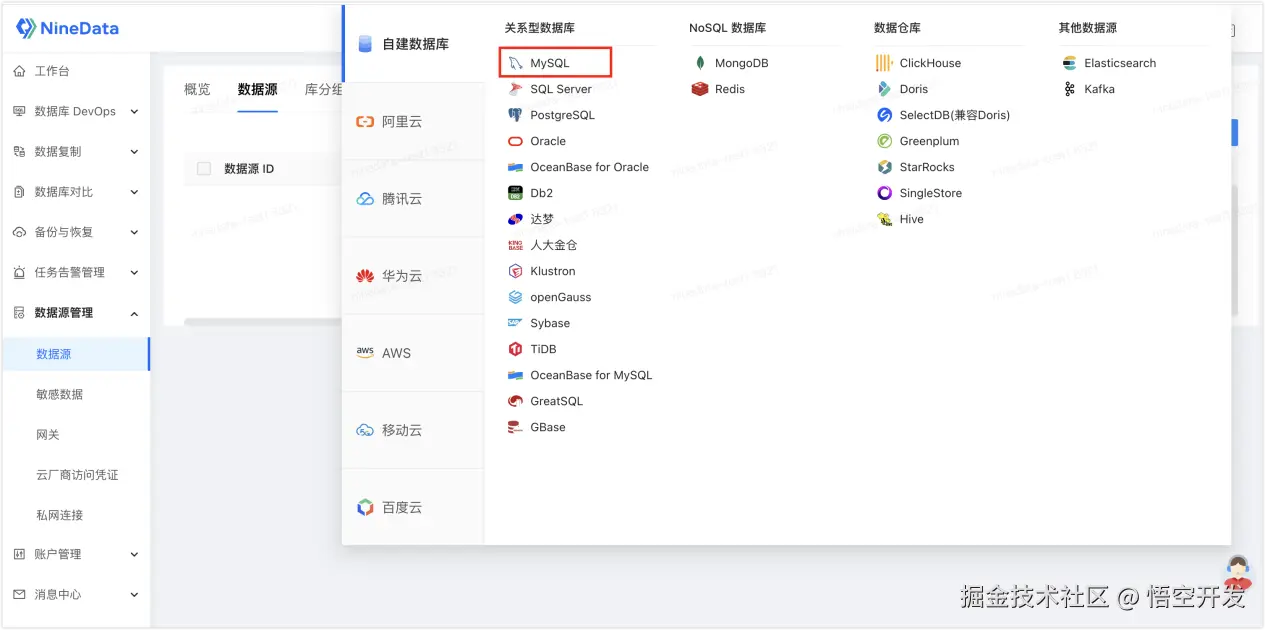Open the 敏感数据 sidebar item
This screenshot has width=1265, height=630.
pos(60,394)
